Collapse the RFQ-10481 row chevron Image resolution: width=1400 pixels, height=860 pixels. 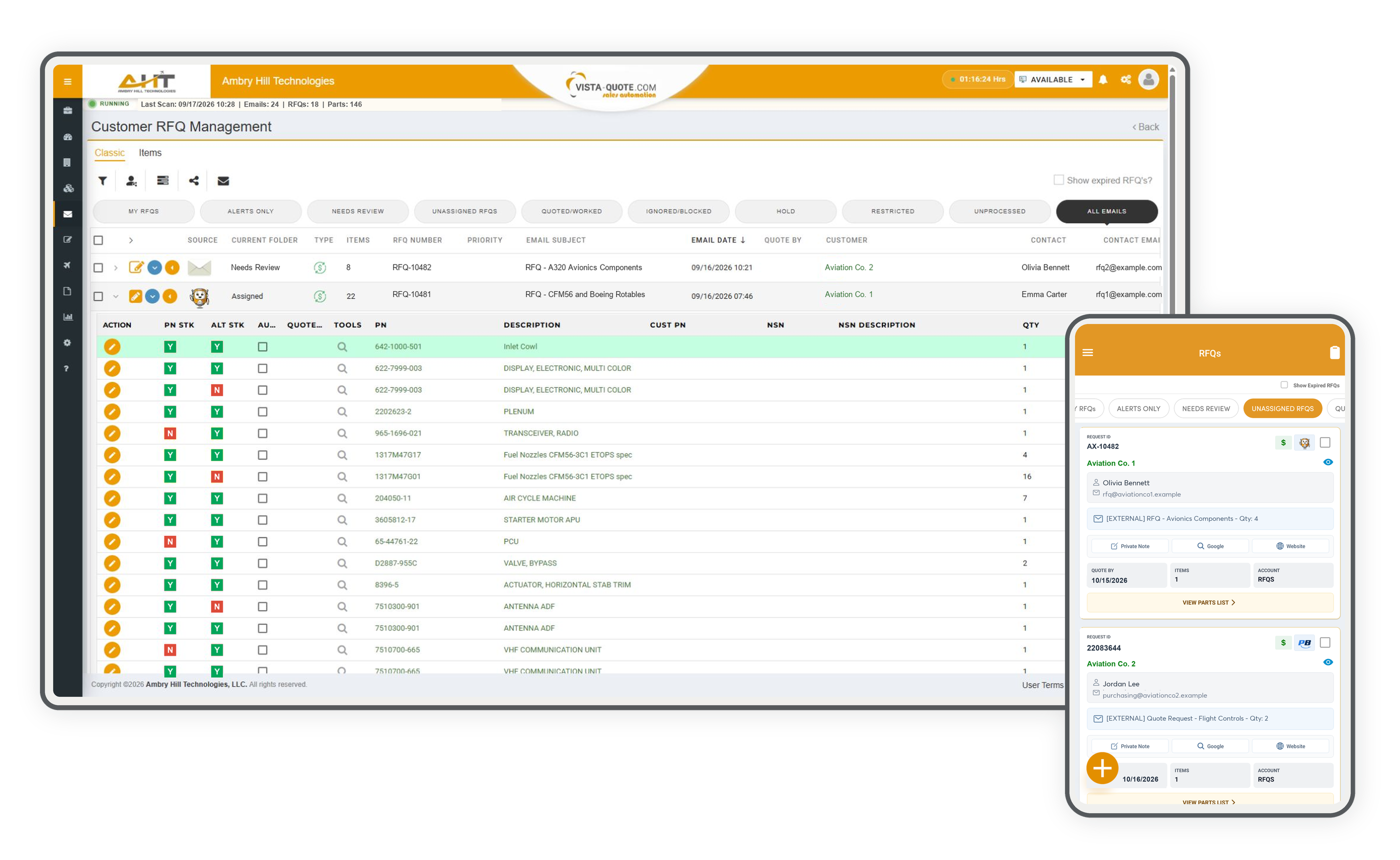point(116,296)
